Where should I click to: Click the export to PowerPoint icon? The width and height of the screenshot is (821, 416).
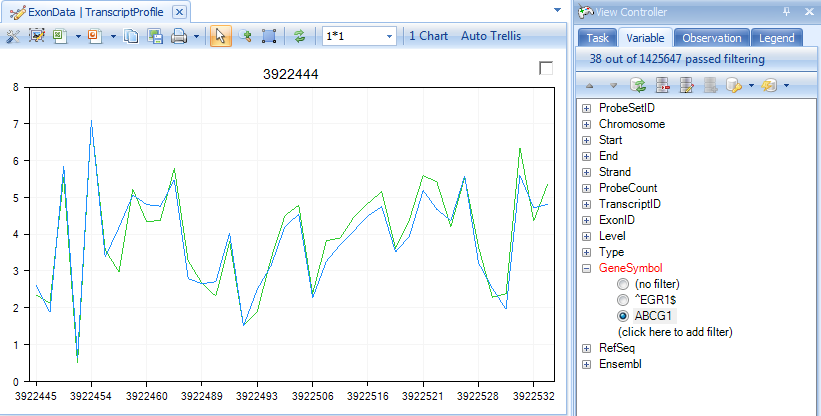click(x=95, y=36)
